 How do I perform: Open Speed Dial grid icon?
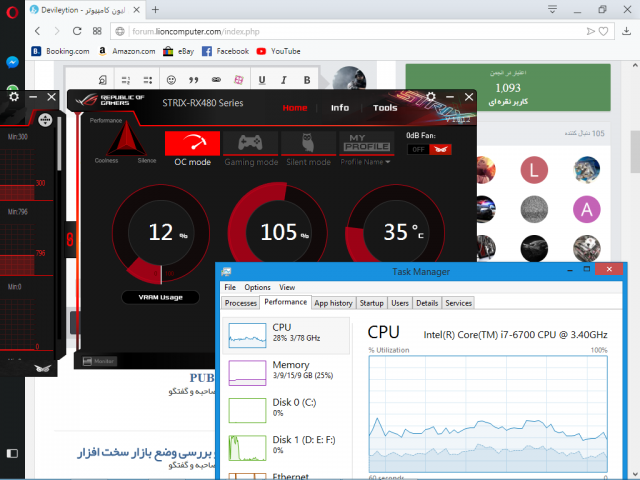(x=97, y=31)
